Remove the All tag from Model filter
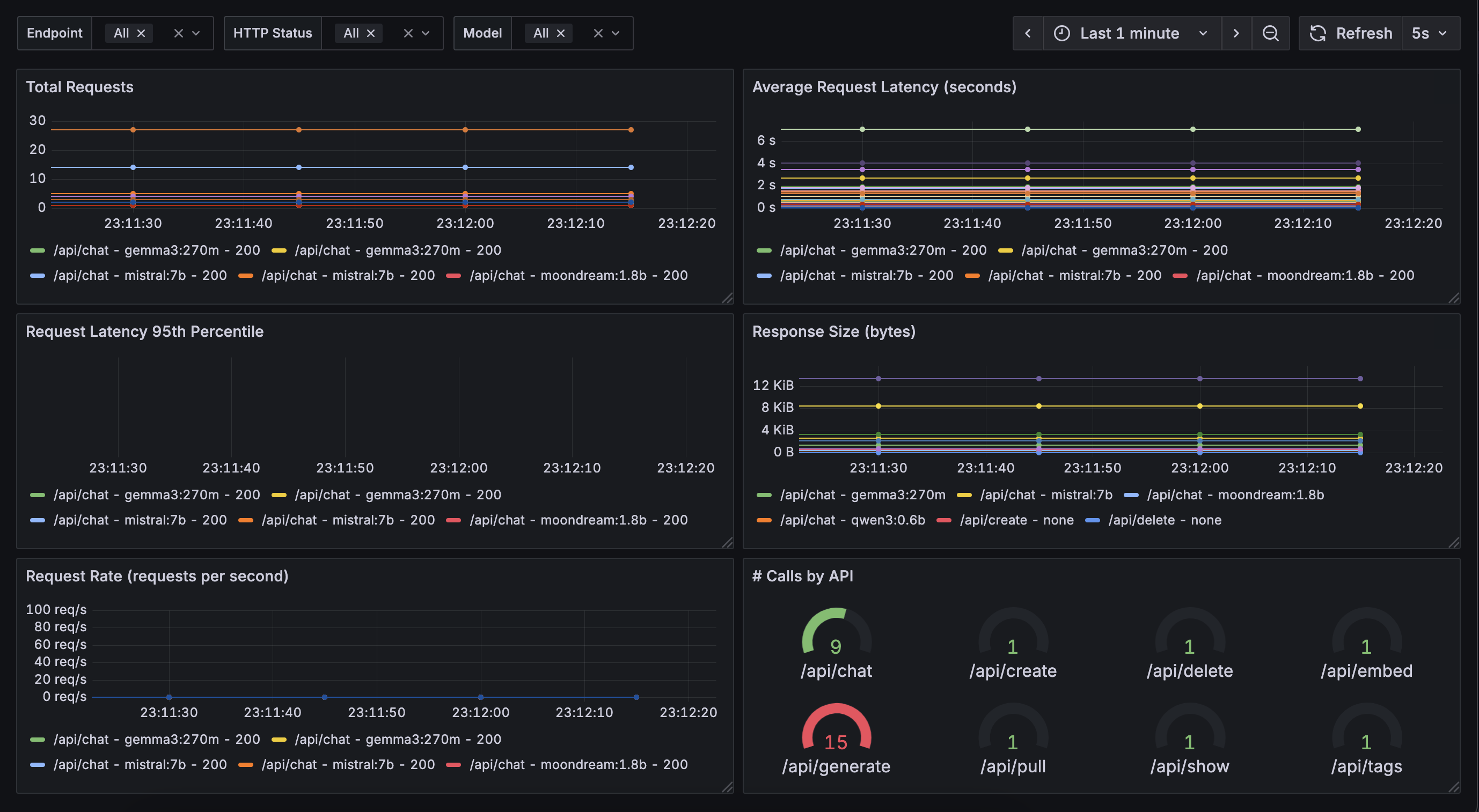The height and width of the screenshot is (812, 1479). pyautogui.click(x=561, y=33)
